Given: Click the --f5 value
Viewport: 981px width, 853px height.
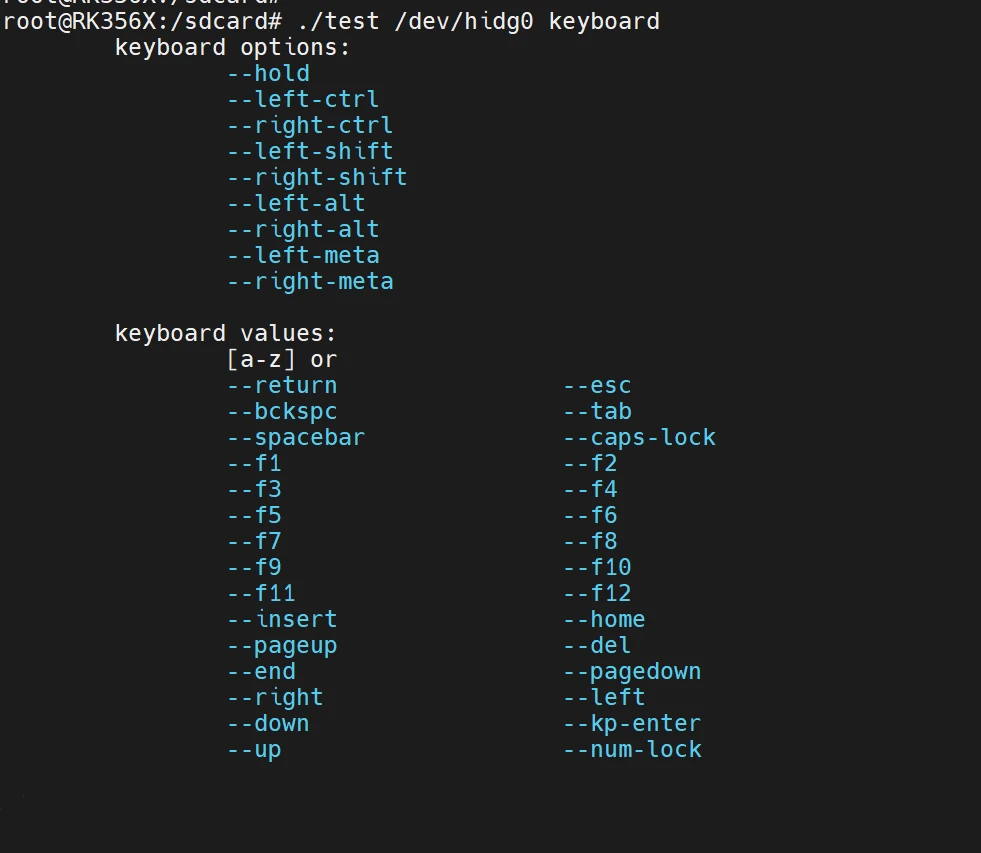Looking at the screenshot, I should point(254,516).
